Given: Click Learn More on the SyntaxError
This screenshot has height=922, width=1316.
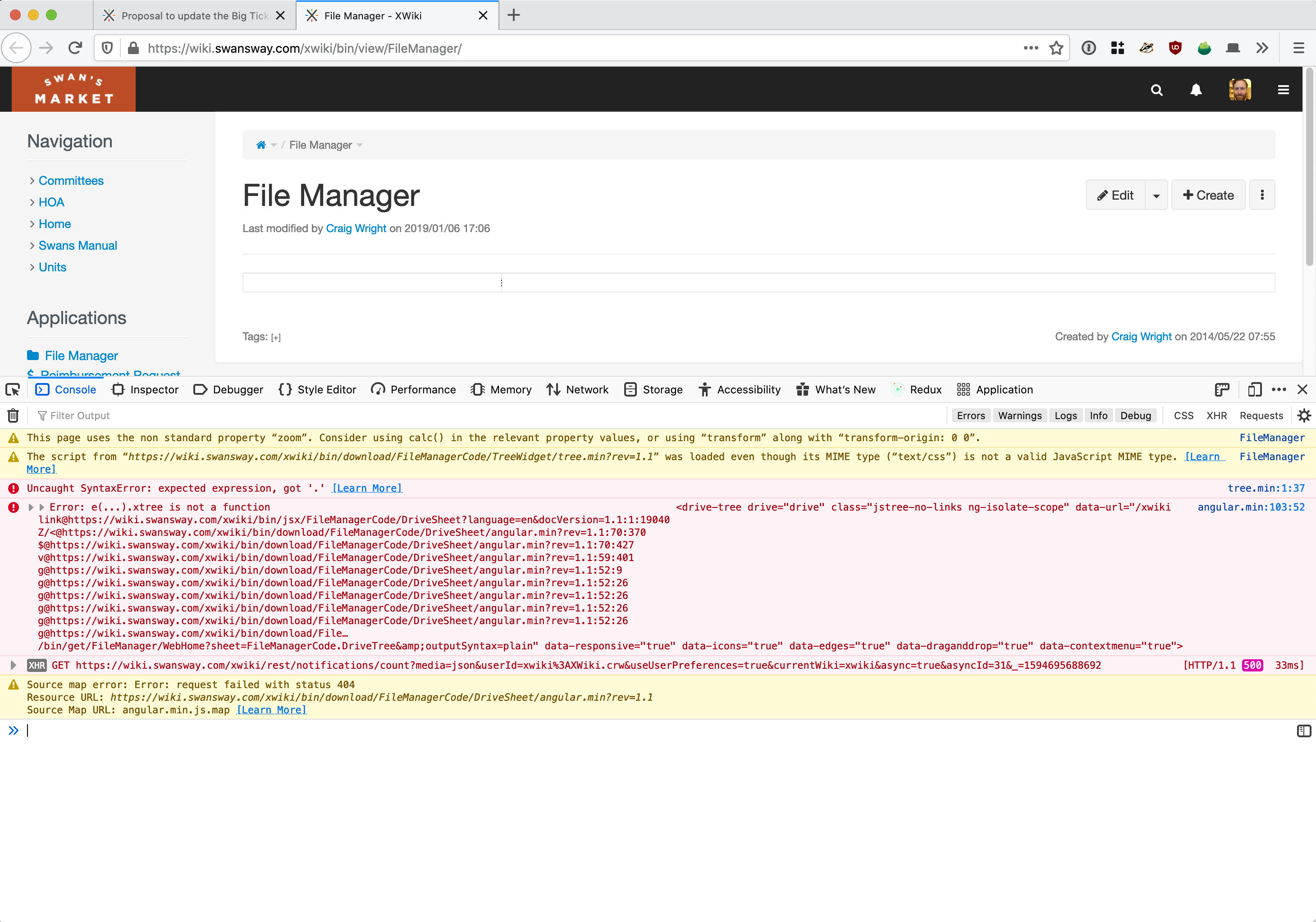Looking at the screenshot, I should 367,488.
